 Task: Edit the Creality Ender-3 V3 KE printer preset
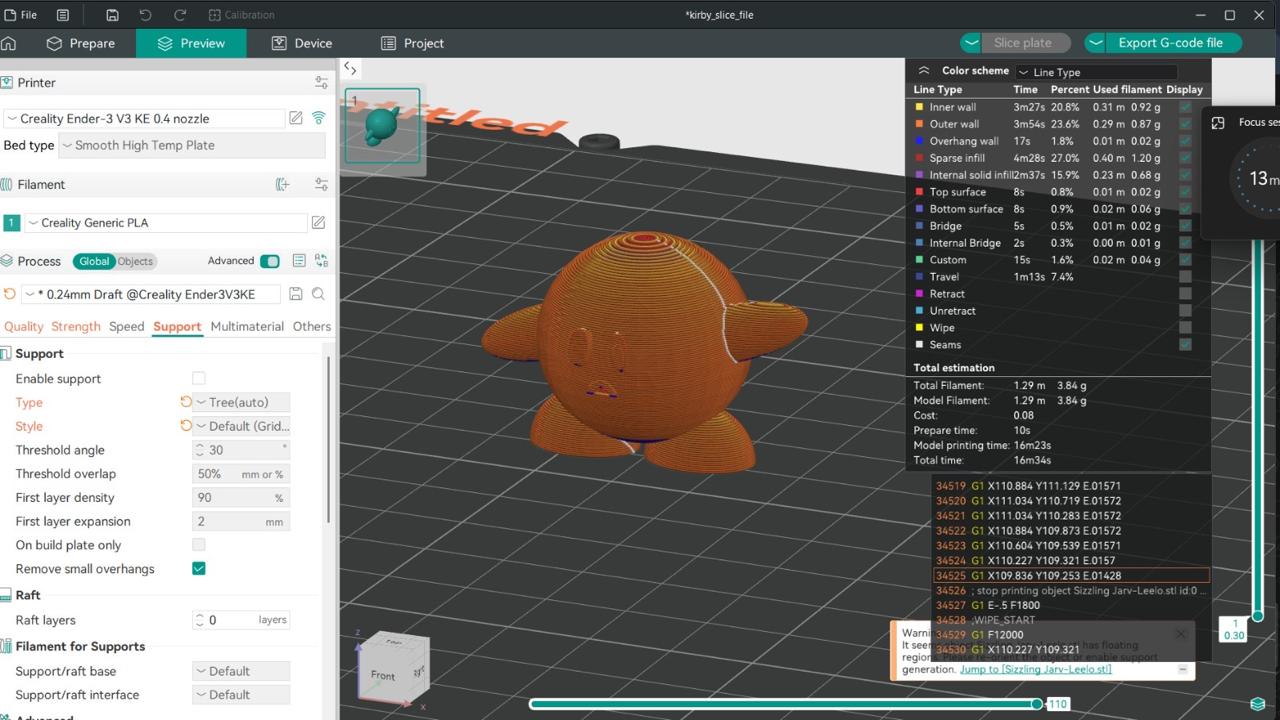pos(296,118)
